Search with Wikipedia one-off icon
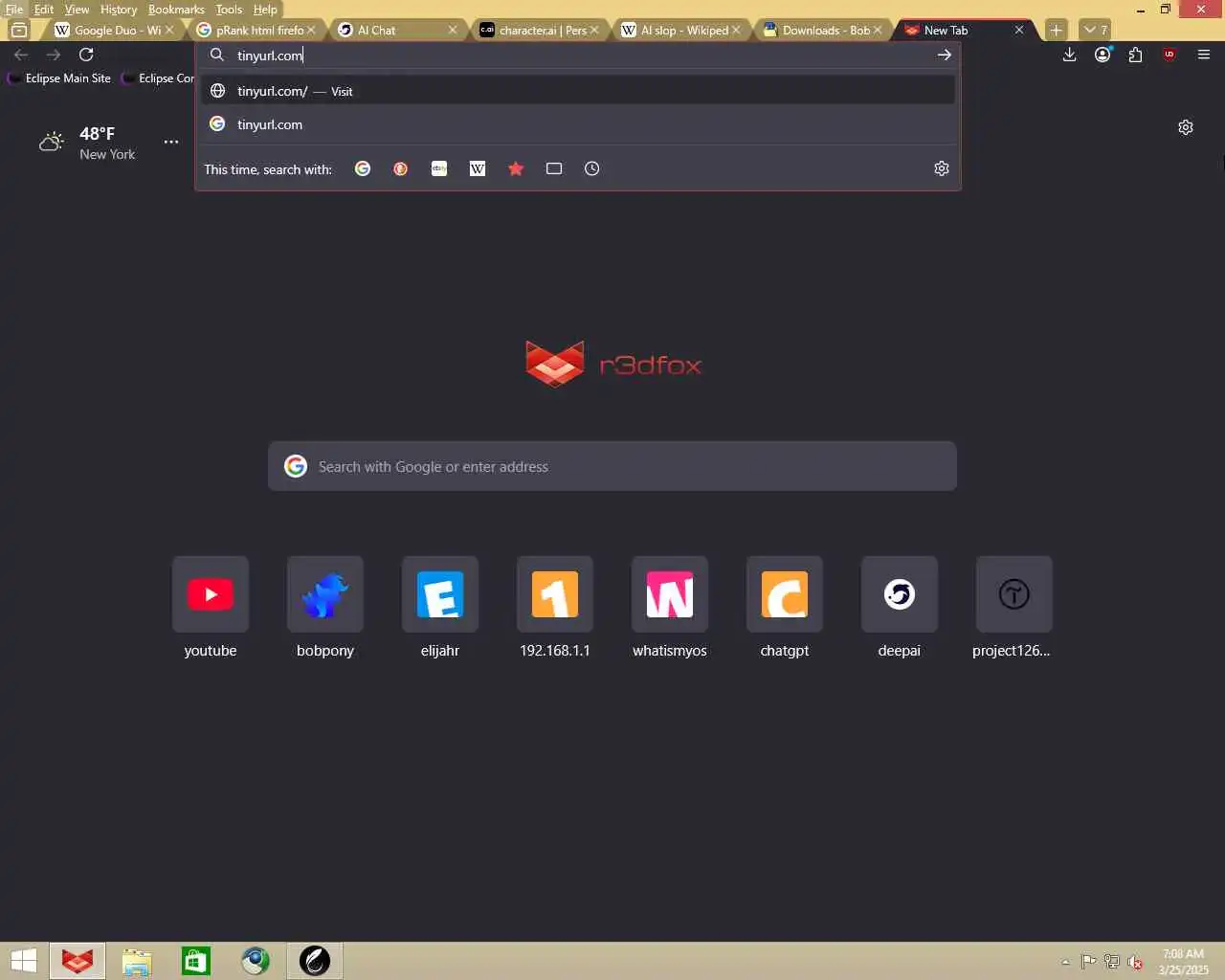Image resolution: width=1225 pixels, height=980 pixels. (x=478, y=168)
